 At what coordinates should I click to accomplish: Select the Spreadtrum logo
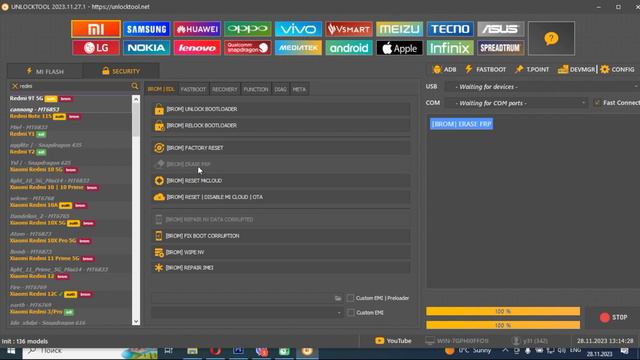(x=501, y=48)
